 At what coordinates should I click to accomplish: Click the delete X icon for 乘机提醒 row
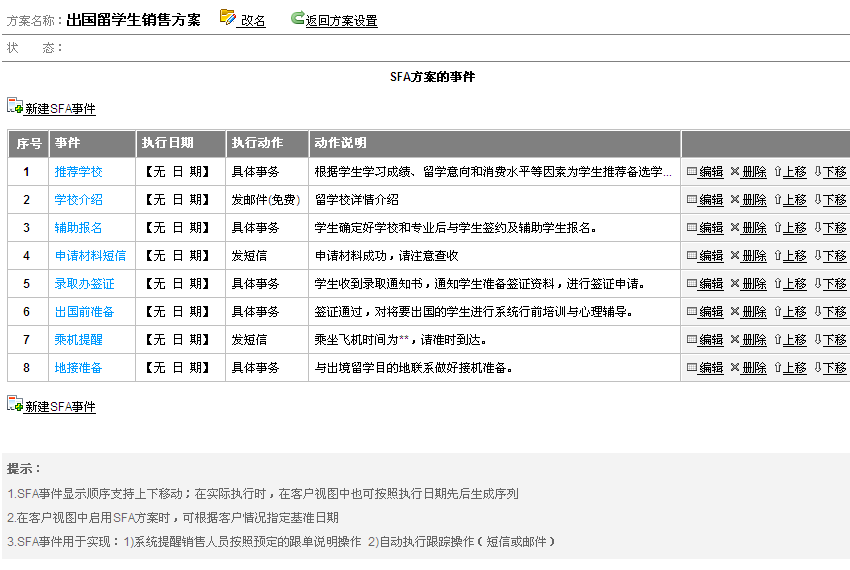(735, 340)
